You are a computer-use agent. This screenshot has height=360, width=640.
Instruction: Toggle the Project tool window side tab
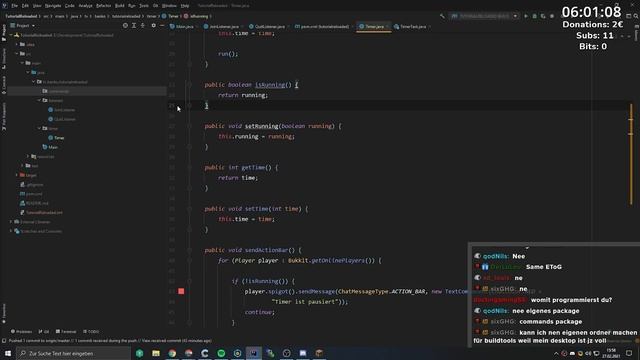coord(4,33)
